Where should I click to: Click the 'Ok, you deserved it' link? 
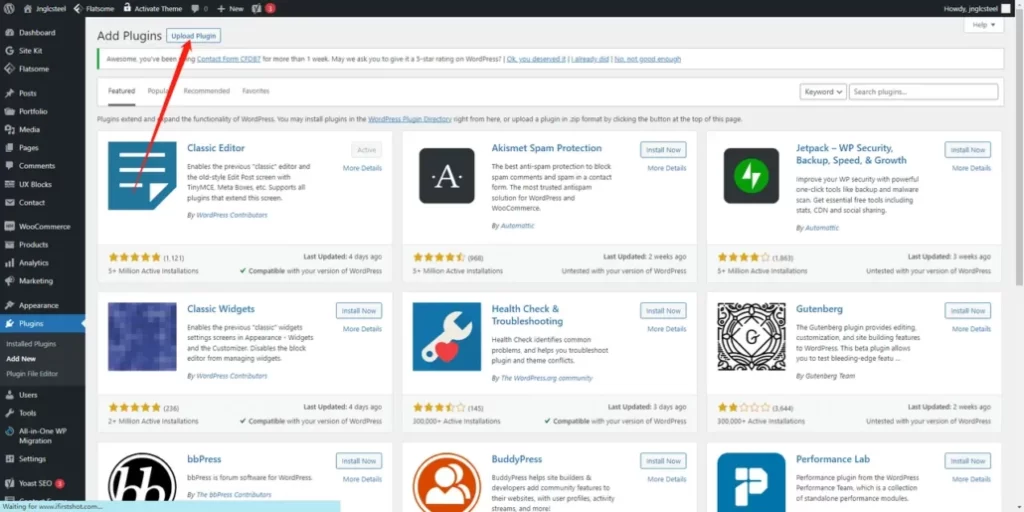pos(536,59)
